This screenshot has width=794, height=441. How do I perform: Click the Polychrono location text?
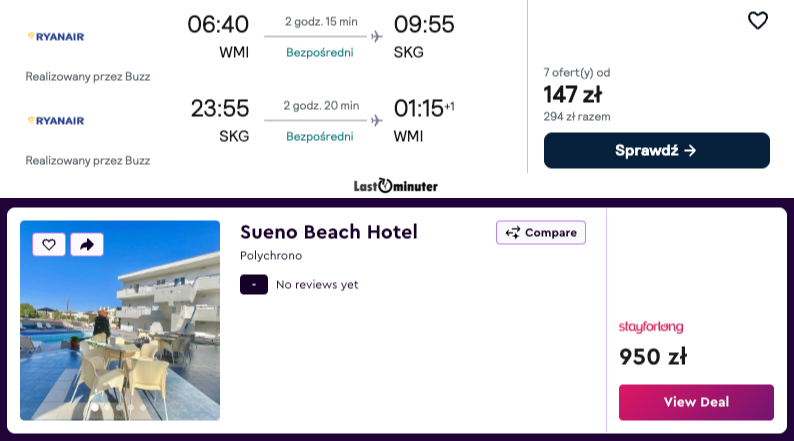coord(271,256)
